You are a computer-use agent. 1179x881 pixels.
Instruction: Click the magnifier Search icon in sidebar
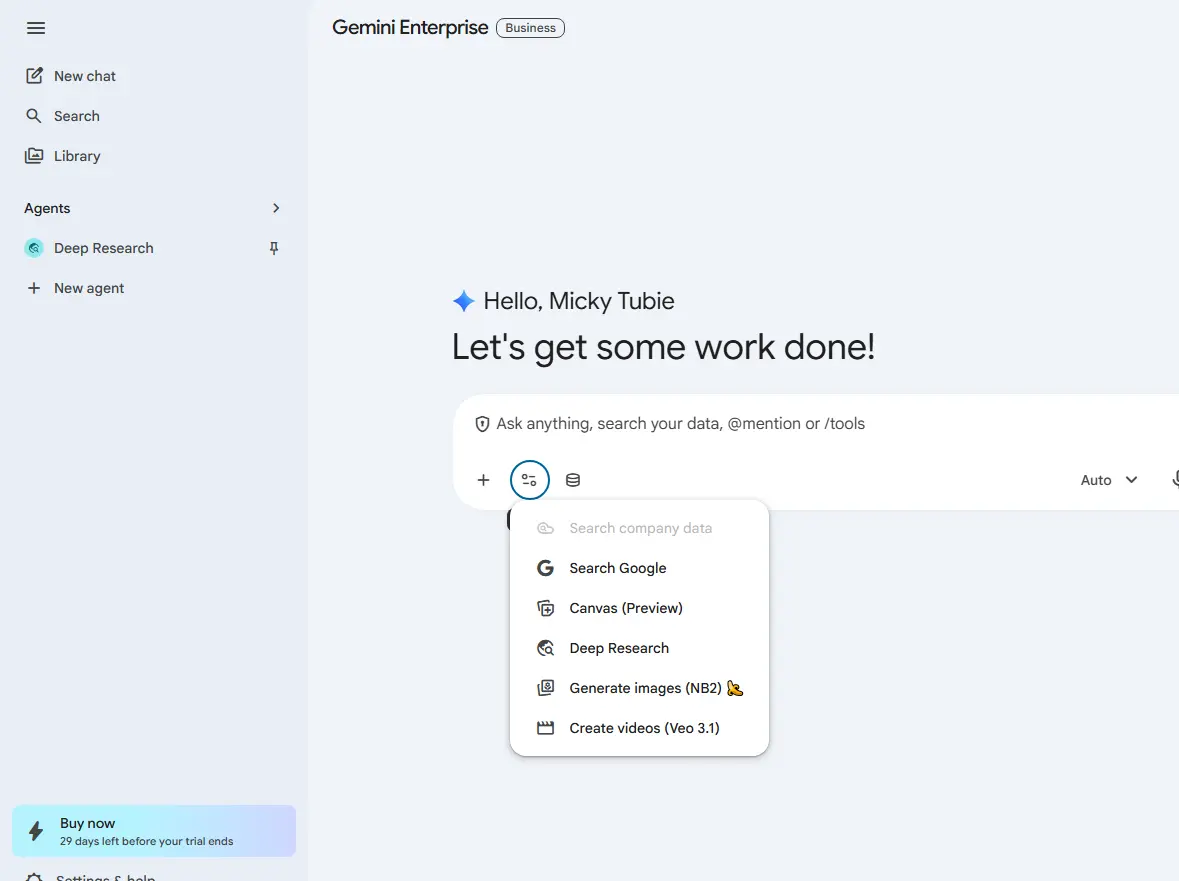pos(34,116)
